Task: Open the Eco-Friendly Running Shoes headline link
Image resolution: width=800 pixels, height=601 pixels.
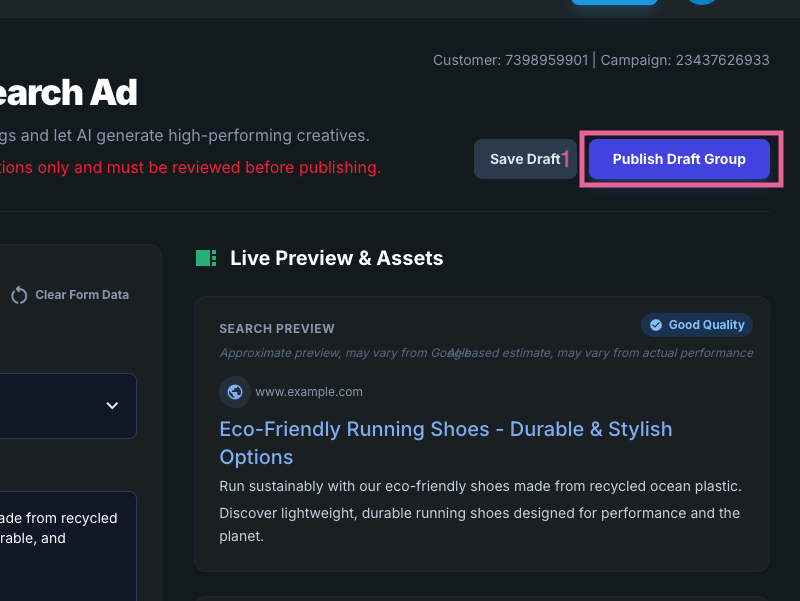Action: click(x=445, y=429)
